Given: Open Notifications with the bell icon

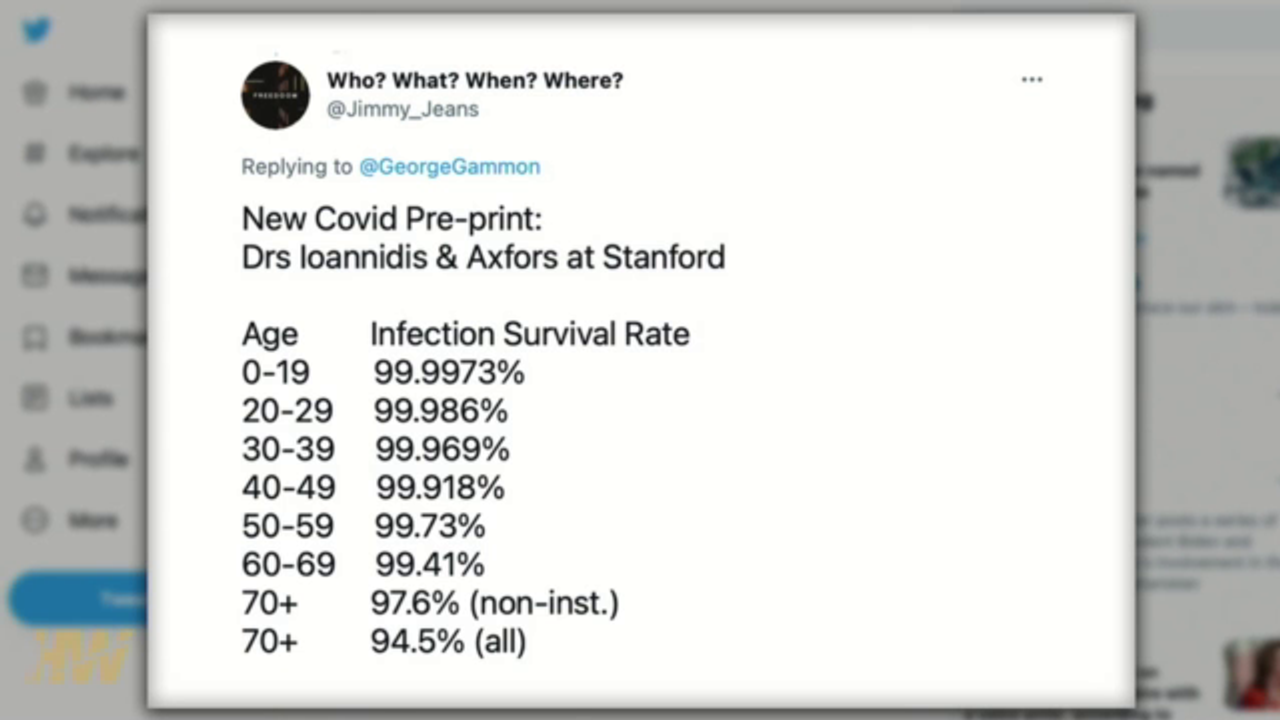Looking at the screenshot, I should tap(36, 214).
